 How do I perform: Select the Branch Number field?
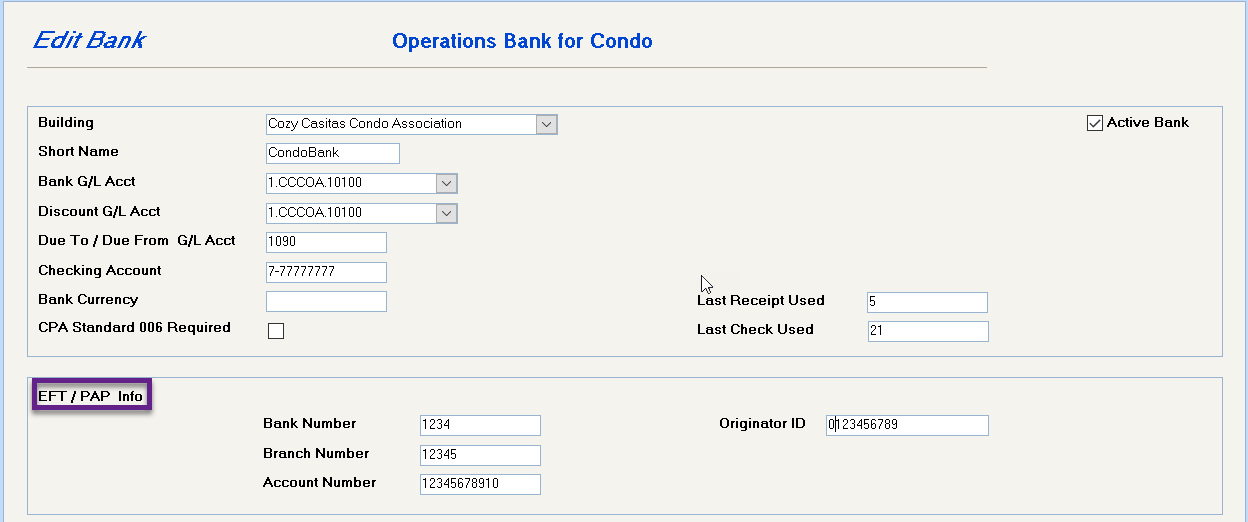click(x=480, y=455)
